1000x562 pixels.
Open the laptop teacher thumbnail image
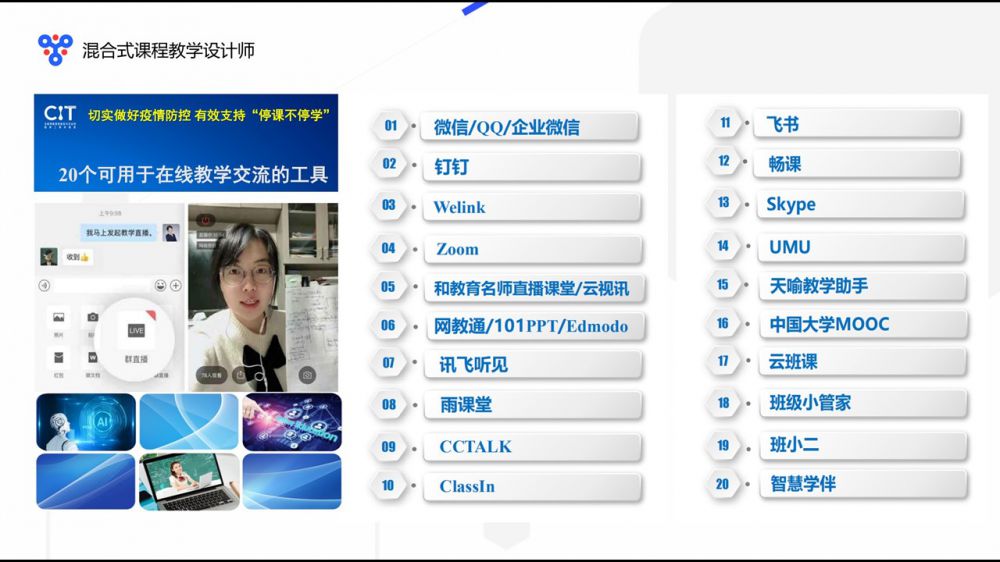click(189, 482)
